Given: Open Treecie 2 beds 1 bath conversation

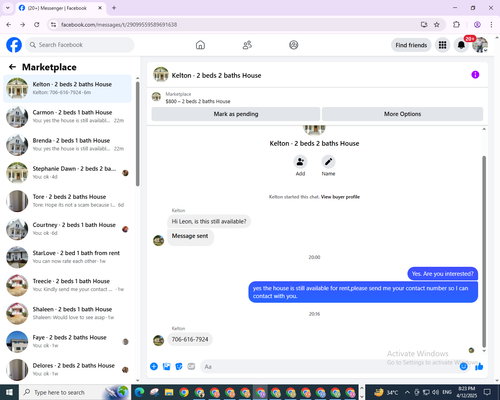Looking at the screenshot, I should pyautogui.click(x=67, y=285).
